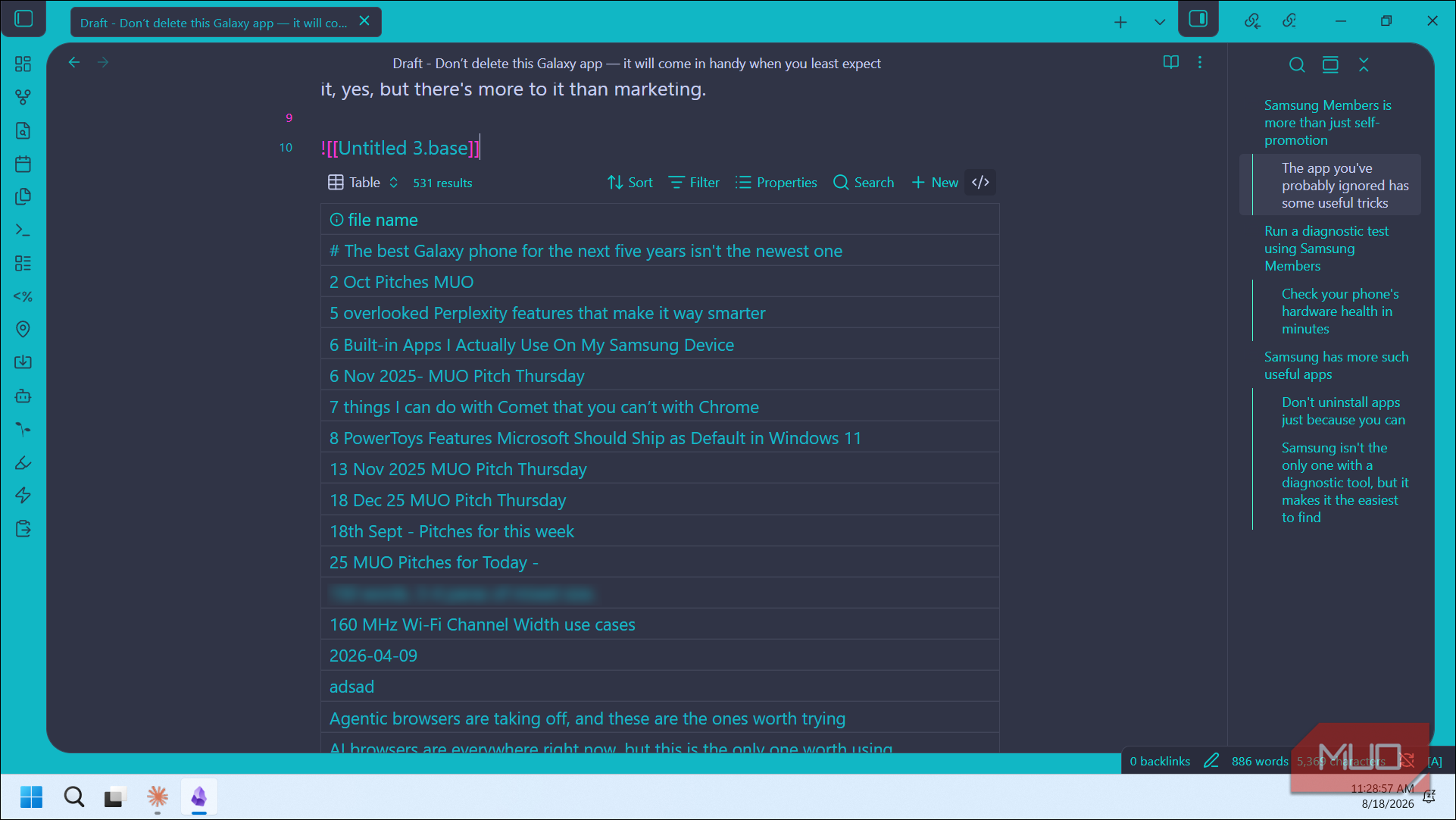1456x820 pixels.
Task: Open the Table view switcher dropdown
Action: point(363,183)
